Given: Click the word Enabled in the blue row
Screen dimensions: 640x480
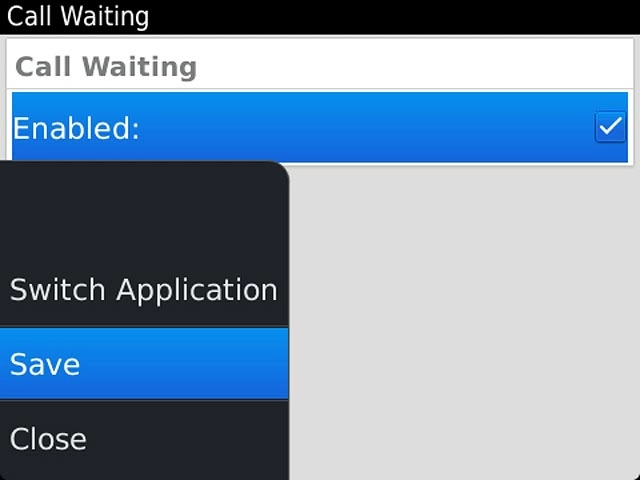Looking at the screenshot, I should click(x=74, y=128).
